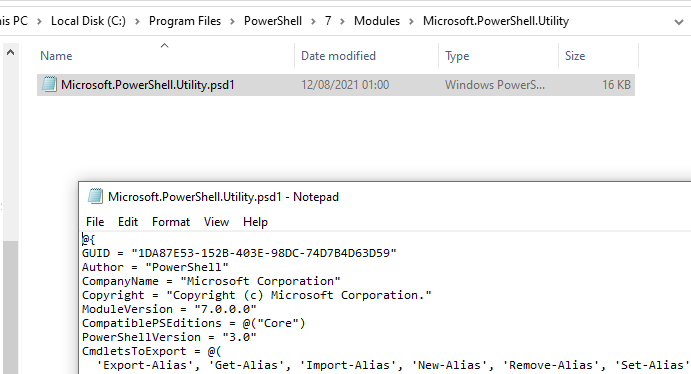Go to PowerShell folder in the breadcrumb
The width and height of the screenshot is (691, 374).
[273, 21]
